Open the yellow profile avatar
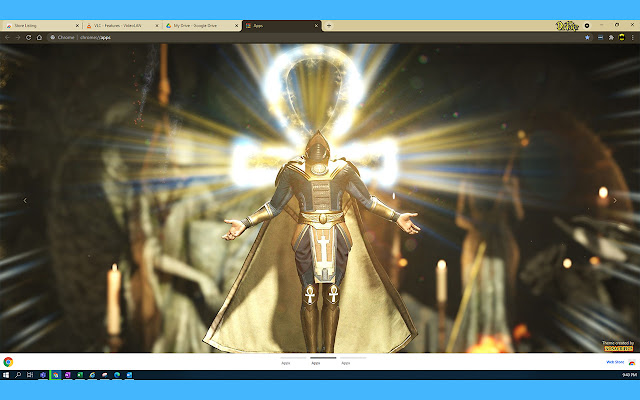Screen dimensions: 640x400 pyautogui.click(x=622, y=37)
